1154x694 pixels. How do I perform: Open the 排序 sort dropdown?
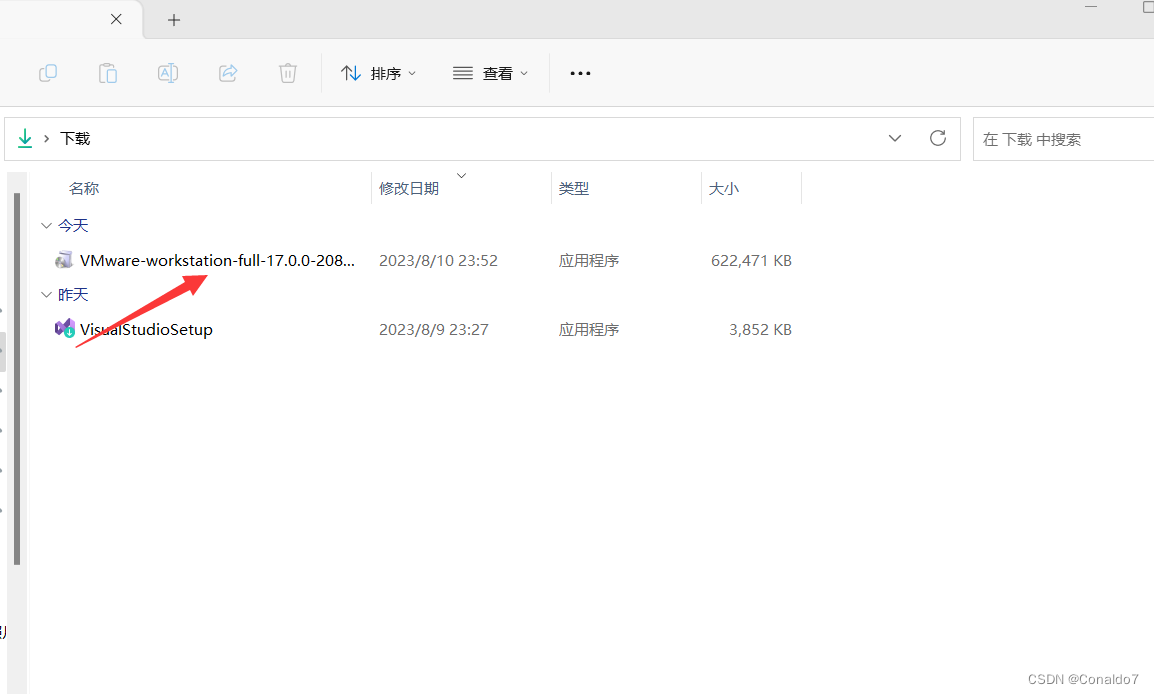[378, 74]
